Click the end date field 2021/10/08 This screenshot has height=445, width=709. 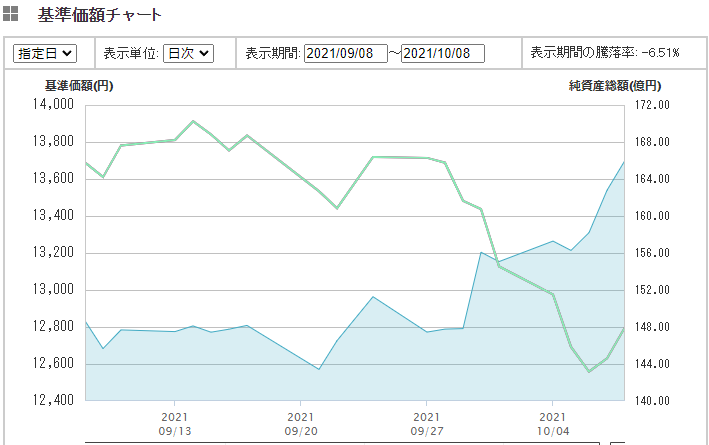coord(443,53)
